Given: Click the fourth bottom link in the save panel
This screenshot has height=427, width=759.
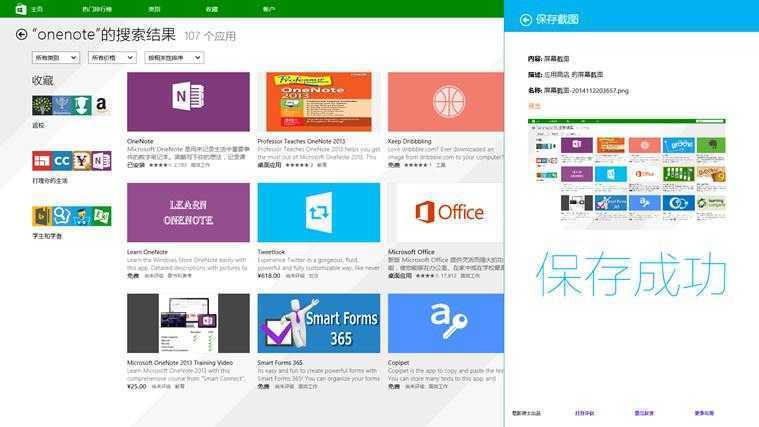Looking at the screenshot, I should tap(704, 413).
